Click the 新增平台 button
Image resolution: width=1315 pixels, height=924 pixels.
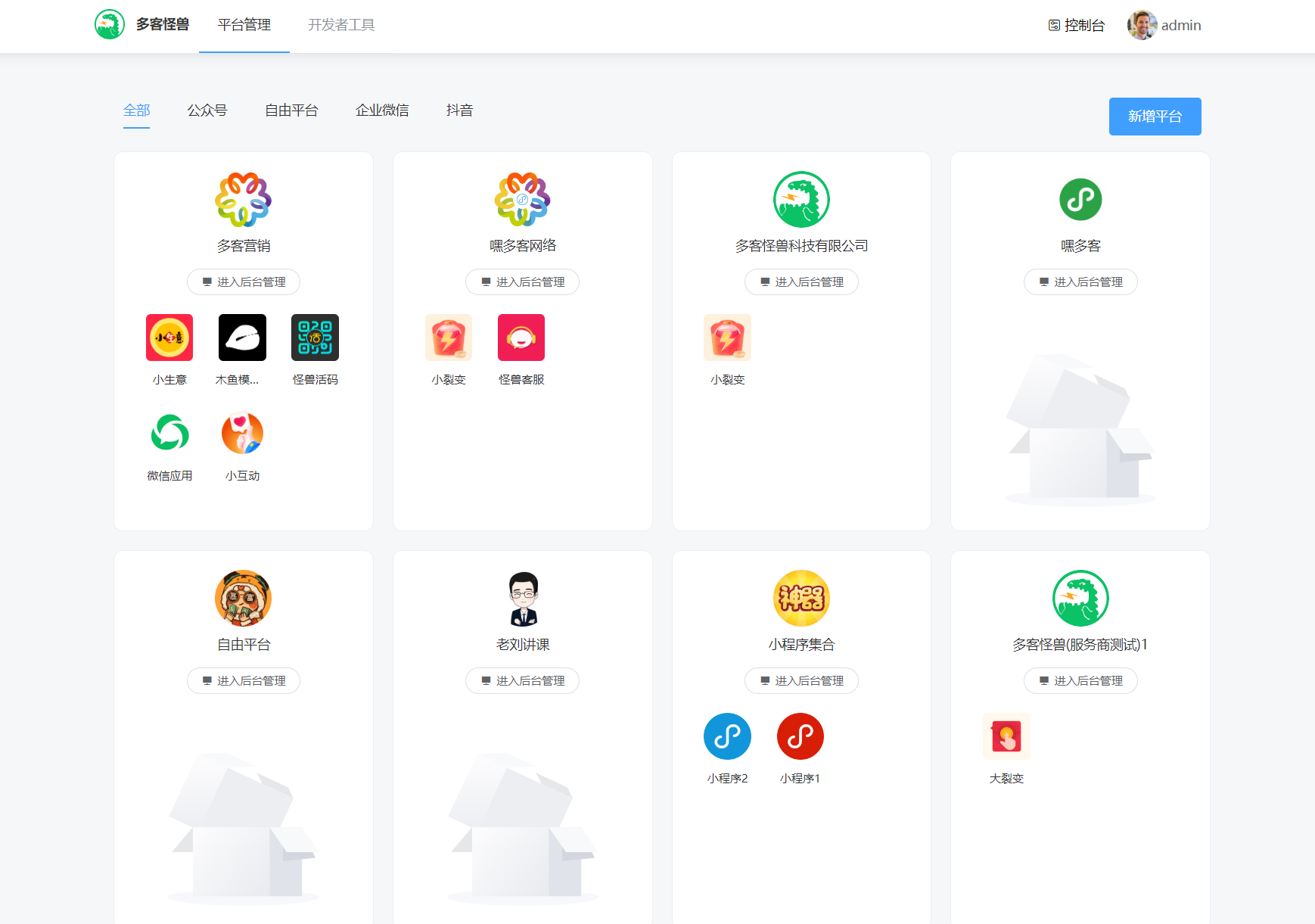[1155, 117]
